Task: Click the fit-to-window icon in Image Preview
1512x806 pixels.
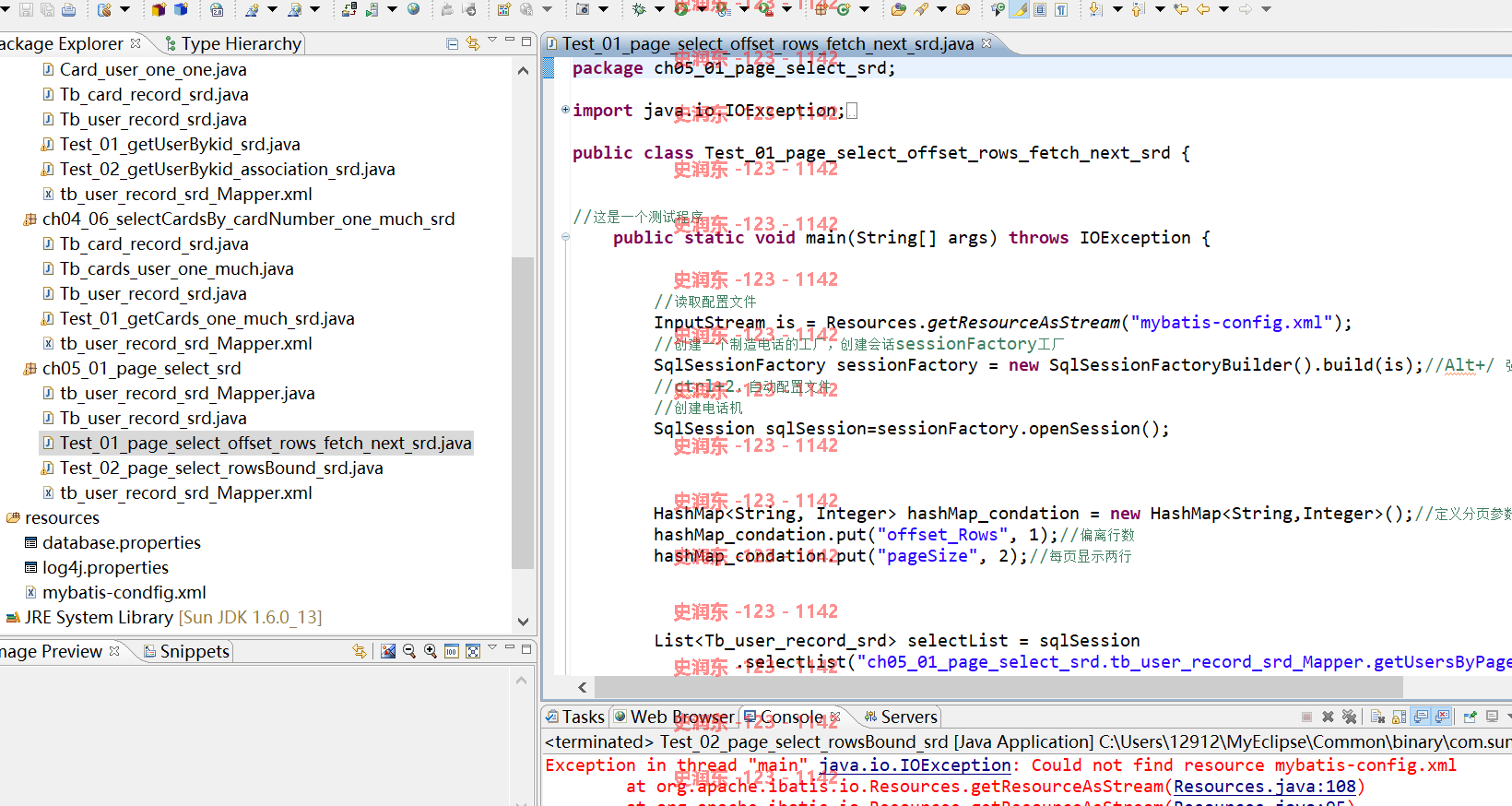Action: click(x=473, y=651)
